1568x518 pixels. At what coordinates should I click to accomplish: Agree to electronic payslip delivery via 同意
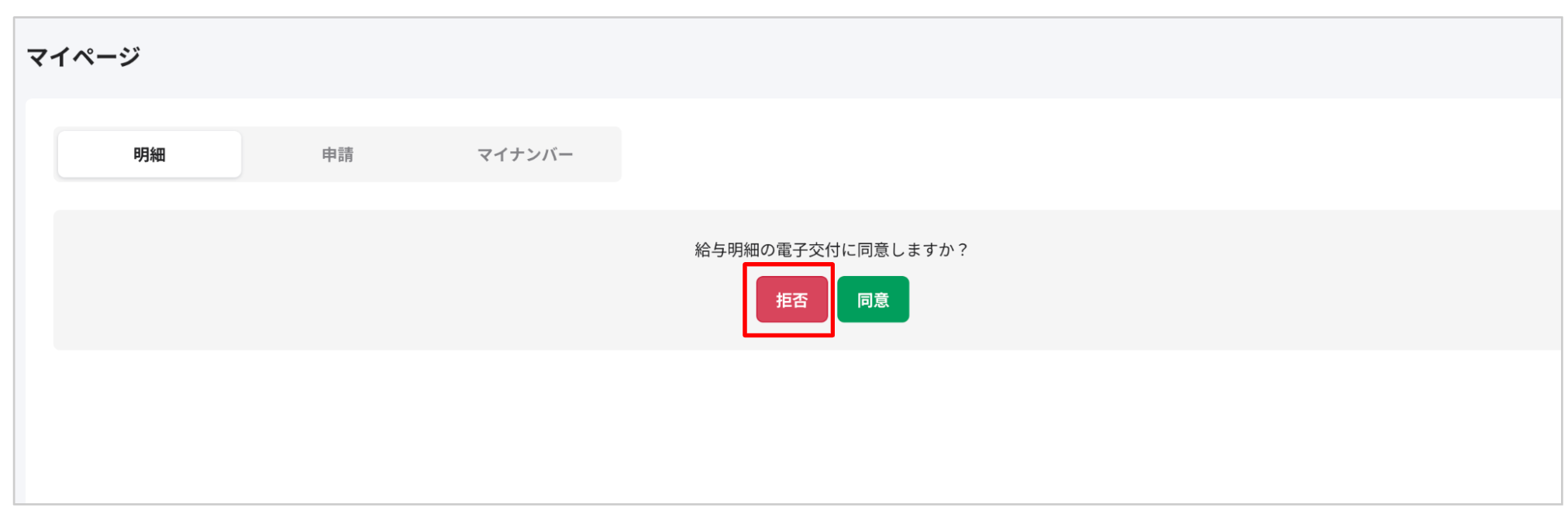(873, 299)
